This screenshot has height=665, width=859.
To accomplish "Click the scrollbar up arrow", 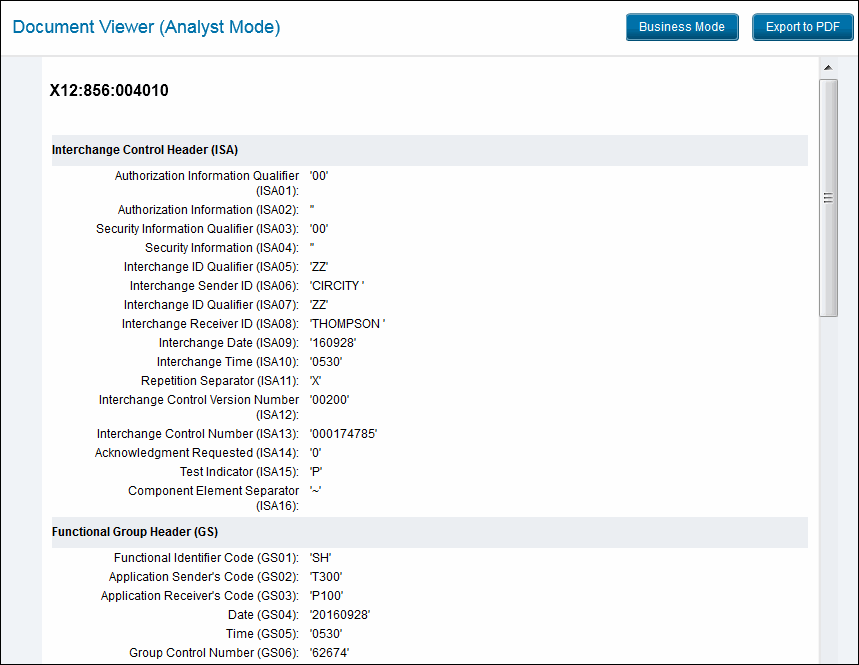I will pyautogui.click(x=828, y=68).
